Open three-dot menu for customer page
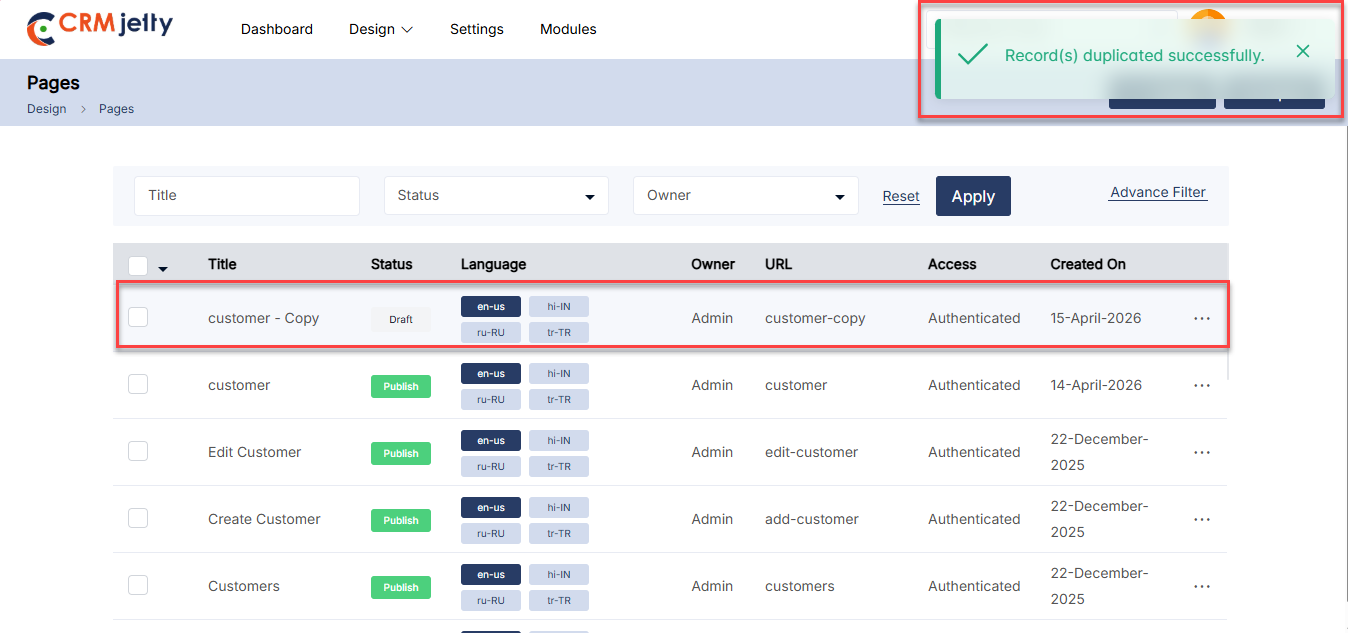The height and width of the screenshot is (633, 1348). pos(1201,385)
